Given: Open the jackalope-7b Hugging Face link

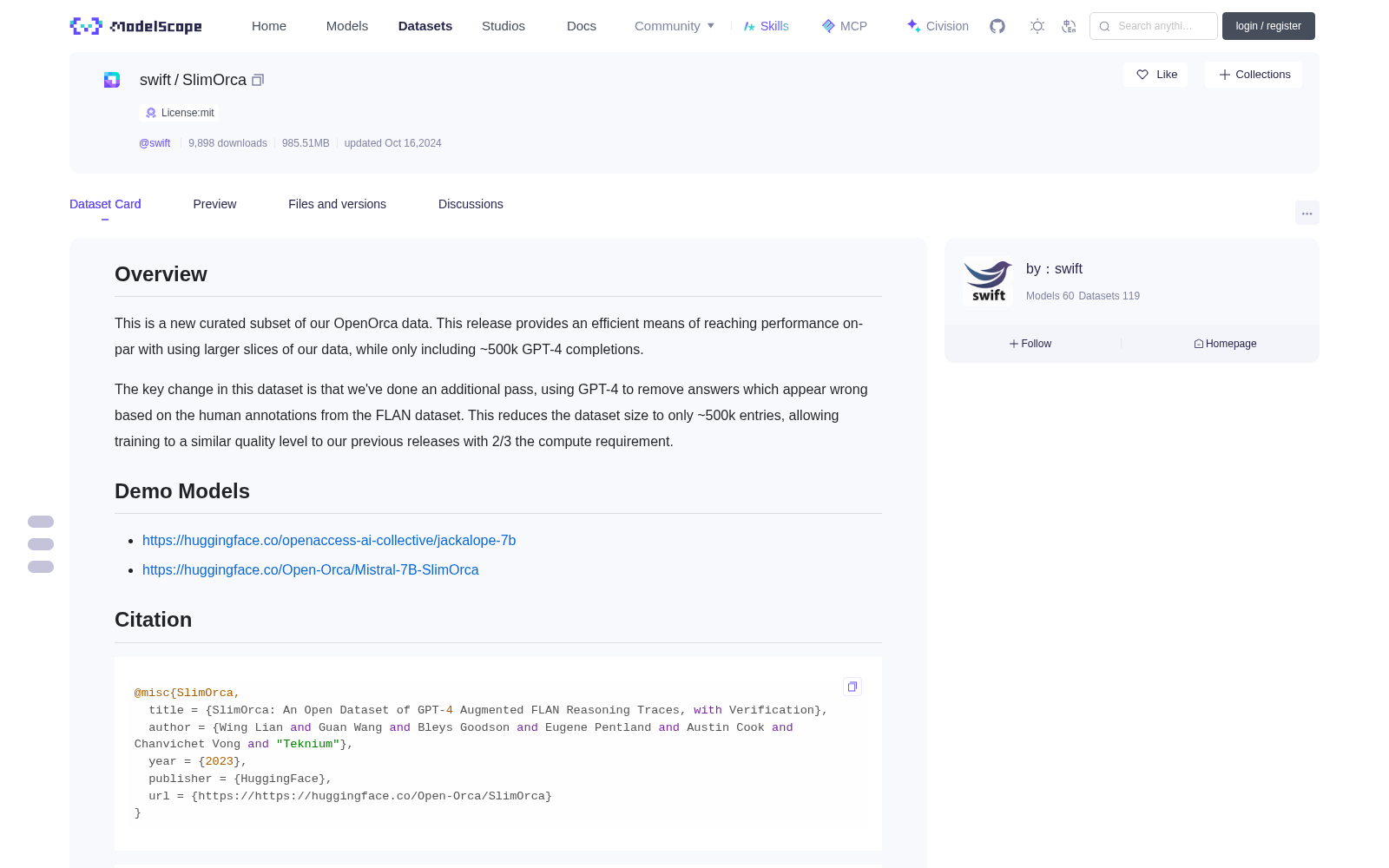Looking at the screenshot, I should pyautogui.click(x=329, y=540).
